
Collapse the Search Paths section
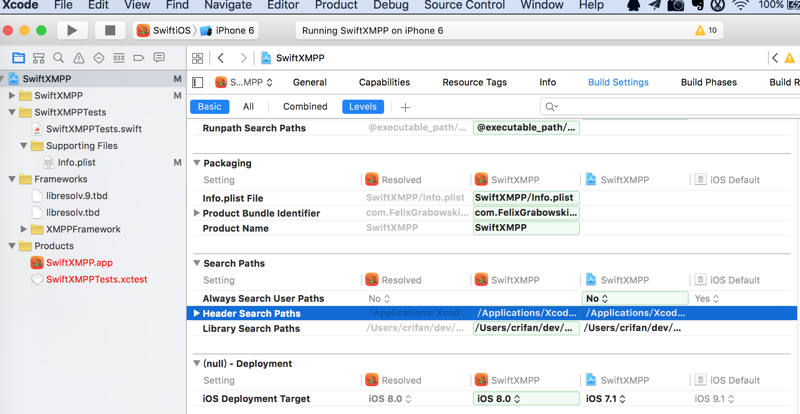pyautogui.click(x=196, y=263)
